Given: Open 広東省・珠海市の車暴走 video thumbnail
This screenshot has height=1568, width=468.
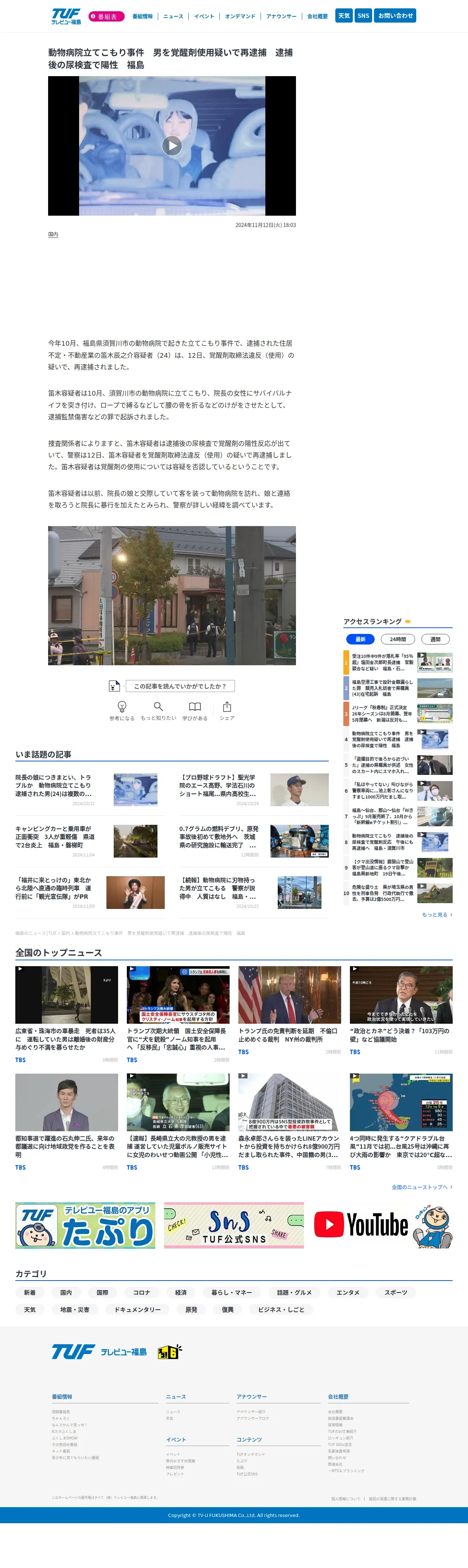Looking at the screenshot, I should pos(66,995).
